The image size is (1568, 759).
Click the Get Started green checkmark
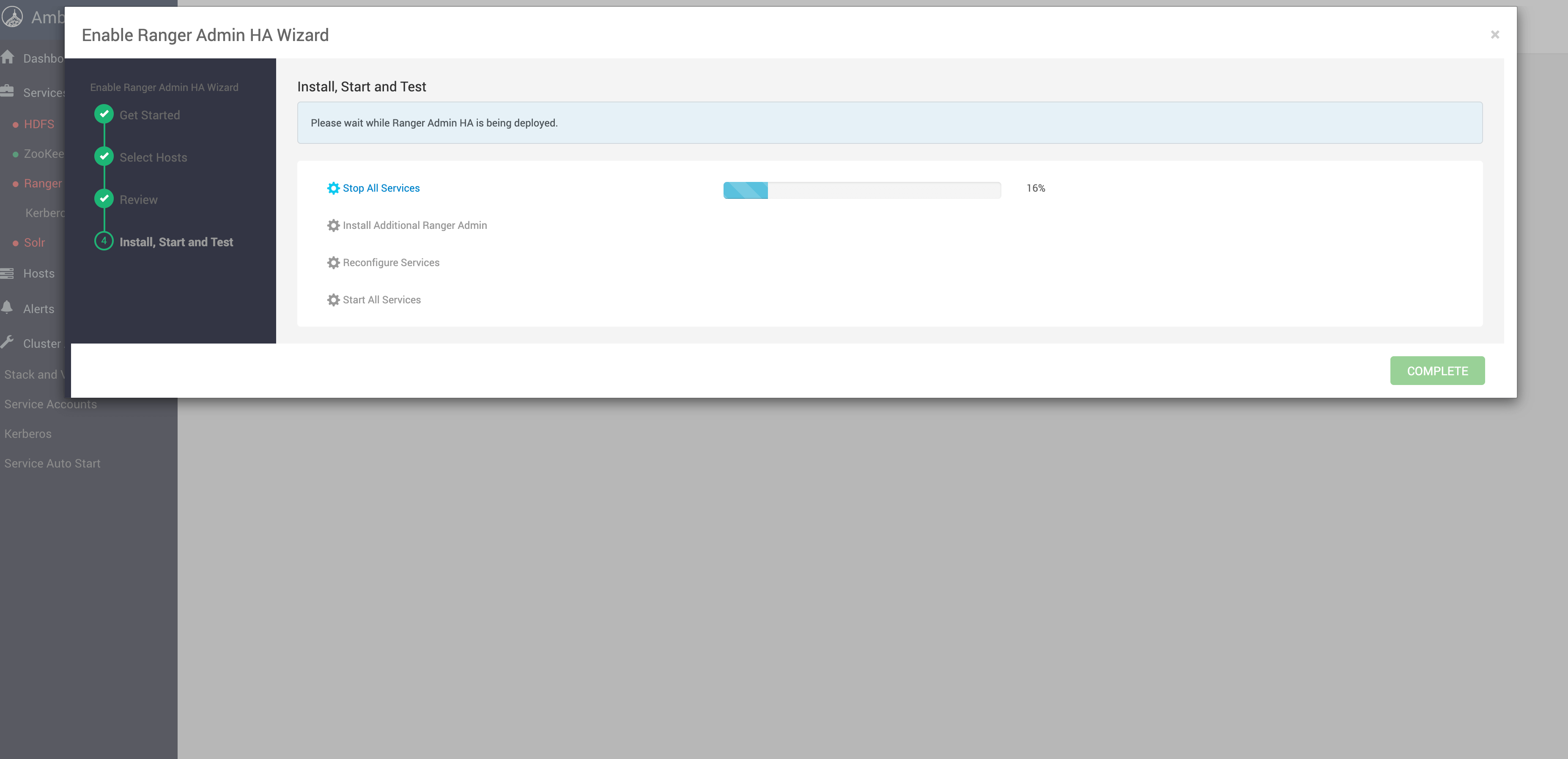(104, 114)
